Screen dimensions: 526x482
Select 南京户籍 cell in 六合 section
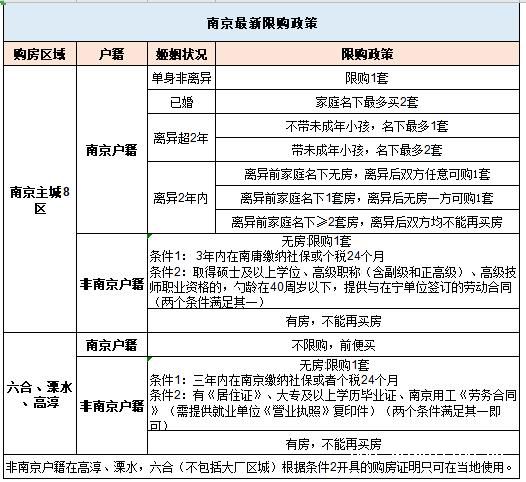pyautogui.click(x=112, y=345)
